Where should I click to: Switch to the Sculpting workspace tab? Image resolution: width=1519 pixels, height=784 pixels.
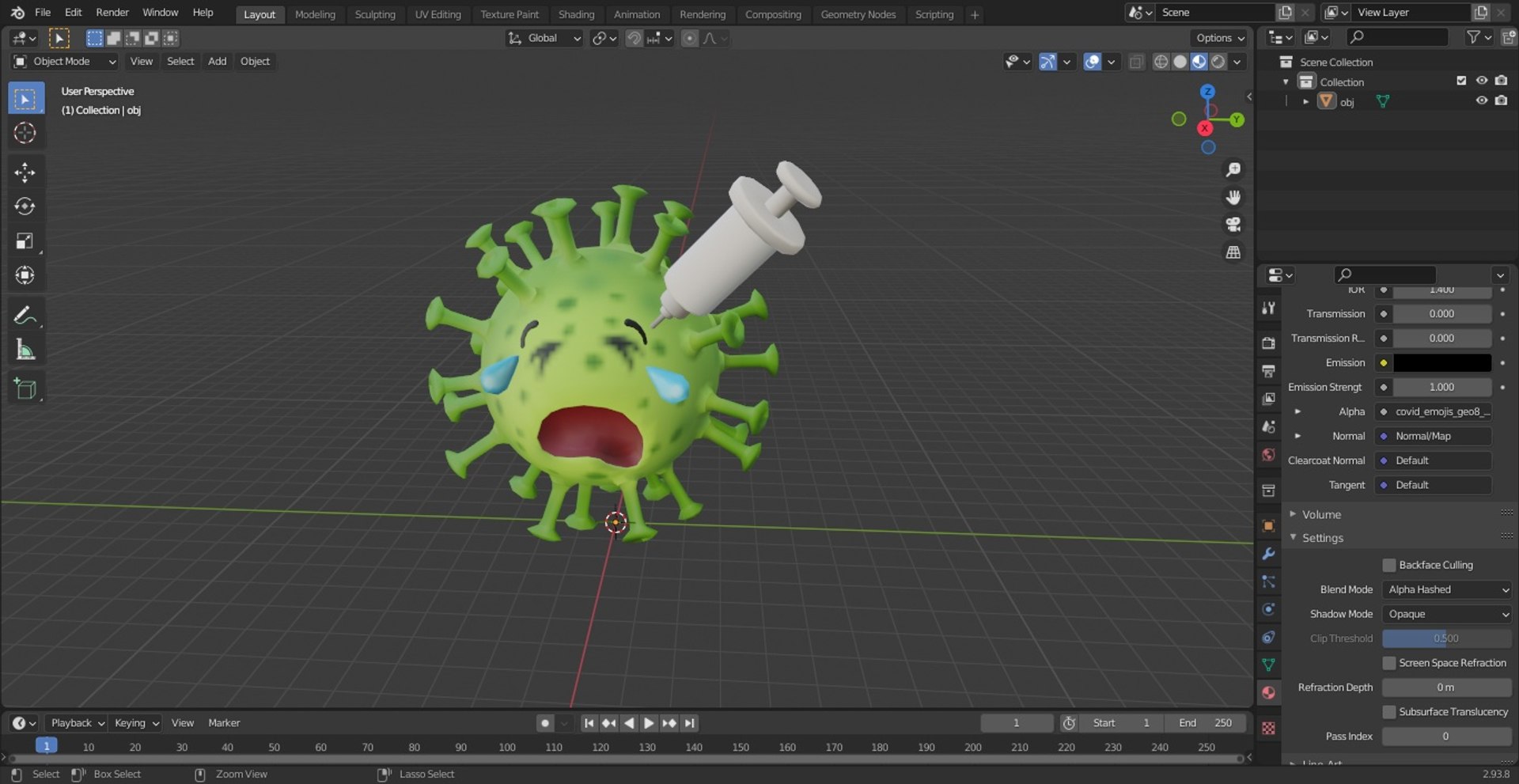point(375,14)
